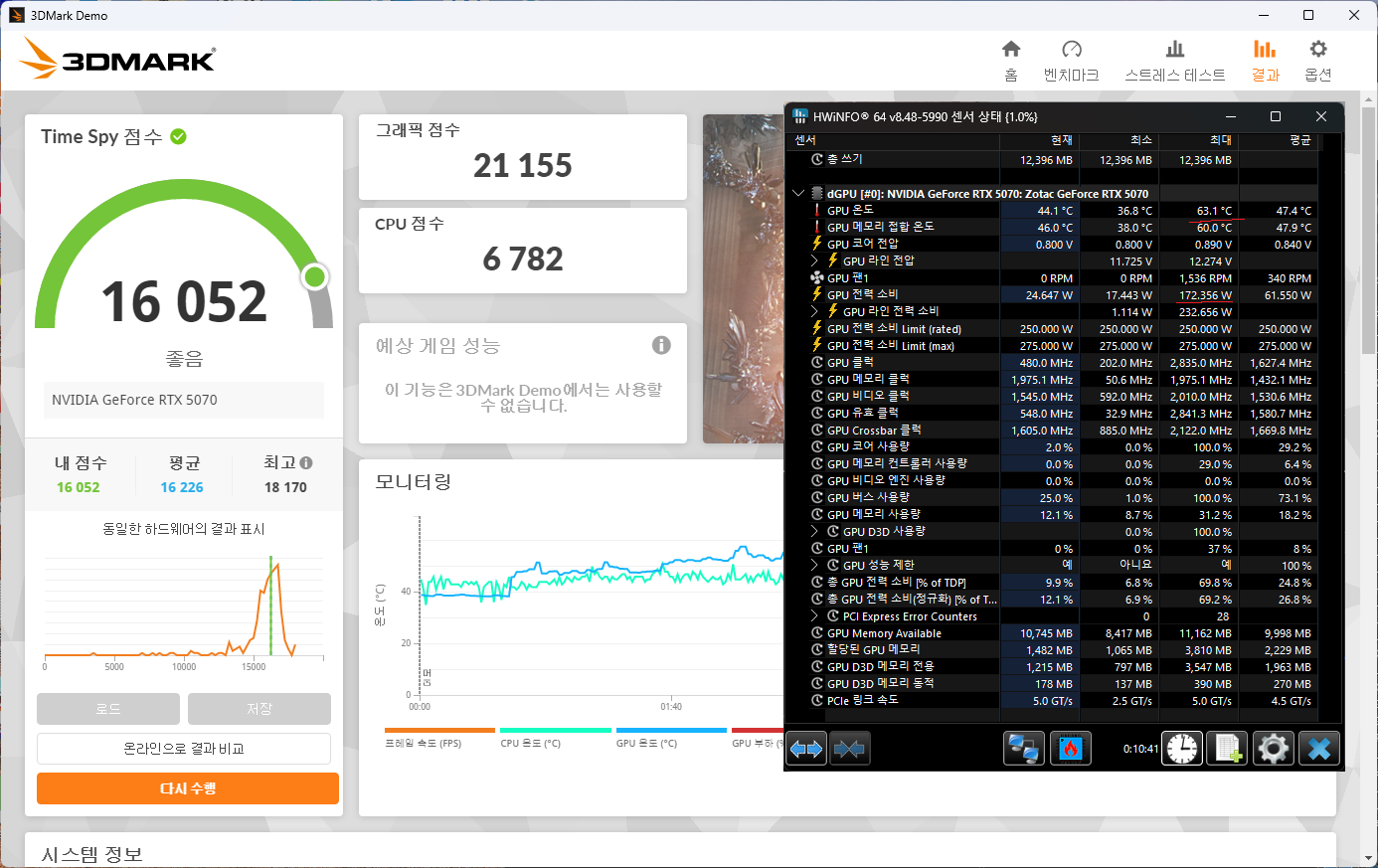The height and width of the screenshot is (868, 1378).
Task: Click the 최소 column header
Action: pyautogui.click(x=1119, y=140)
